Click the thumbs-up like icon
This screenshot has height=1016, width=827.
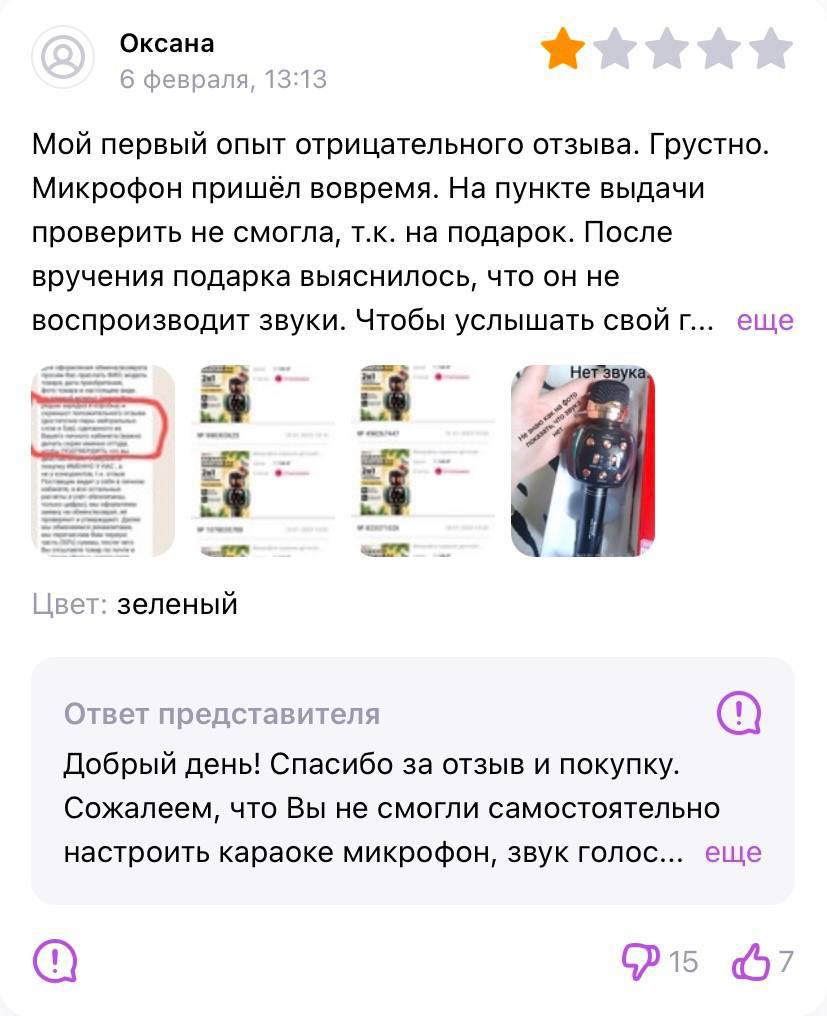tap(751, 961)
